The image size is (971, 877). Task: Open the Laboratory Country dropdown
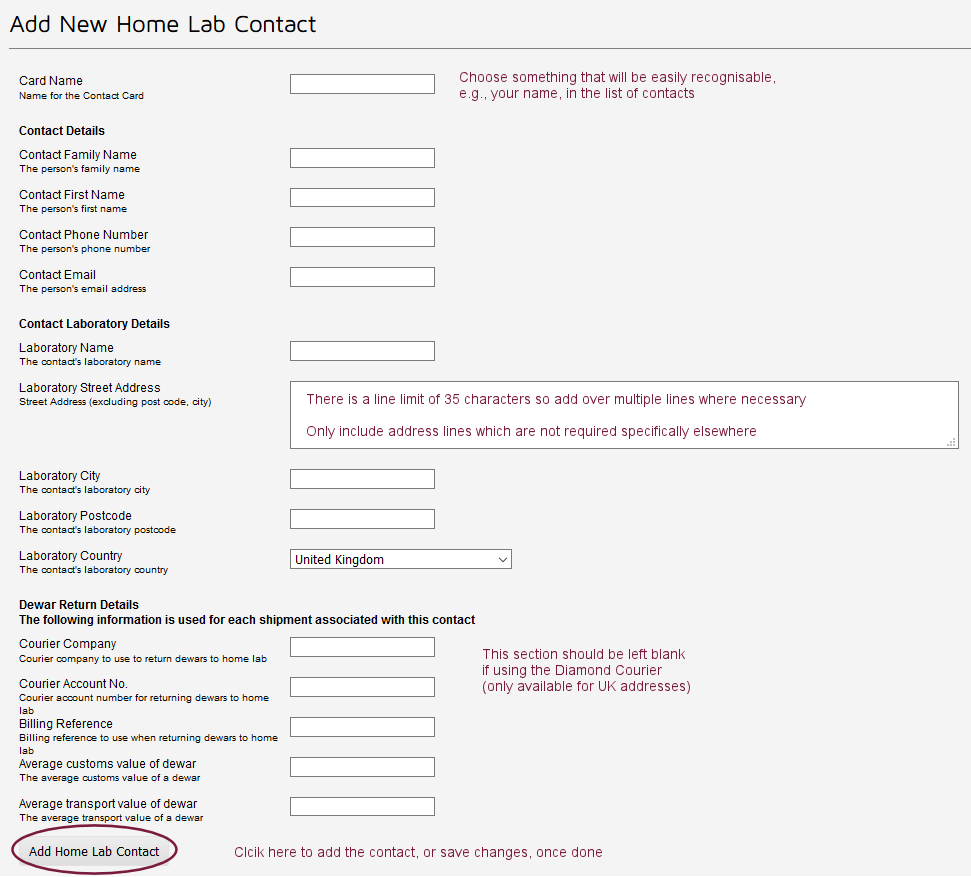click(400, 558)
